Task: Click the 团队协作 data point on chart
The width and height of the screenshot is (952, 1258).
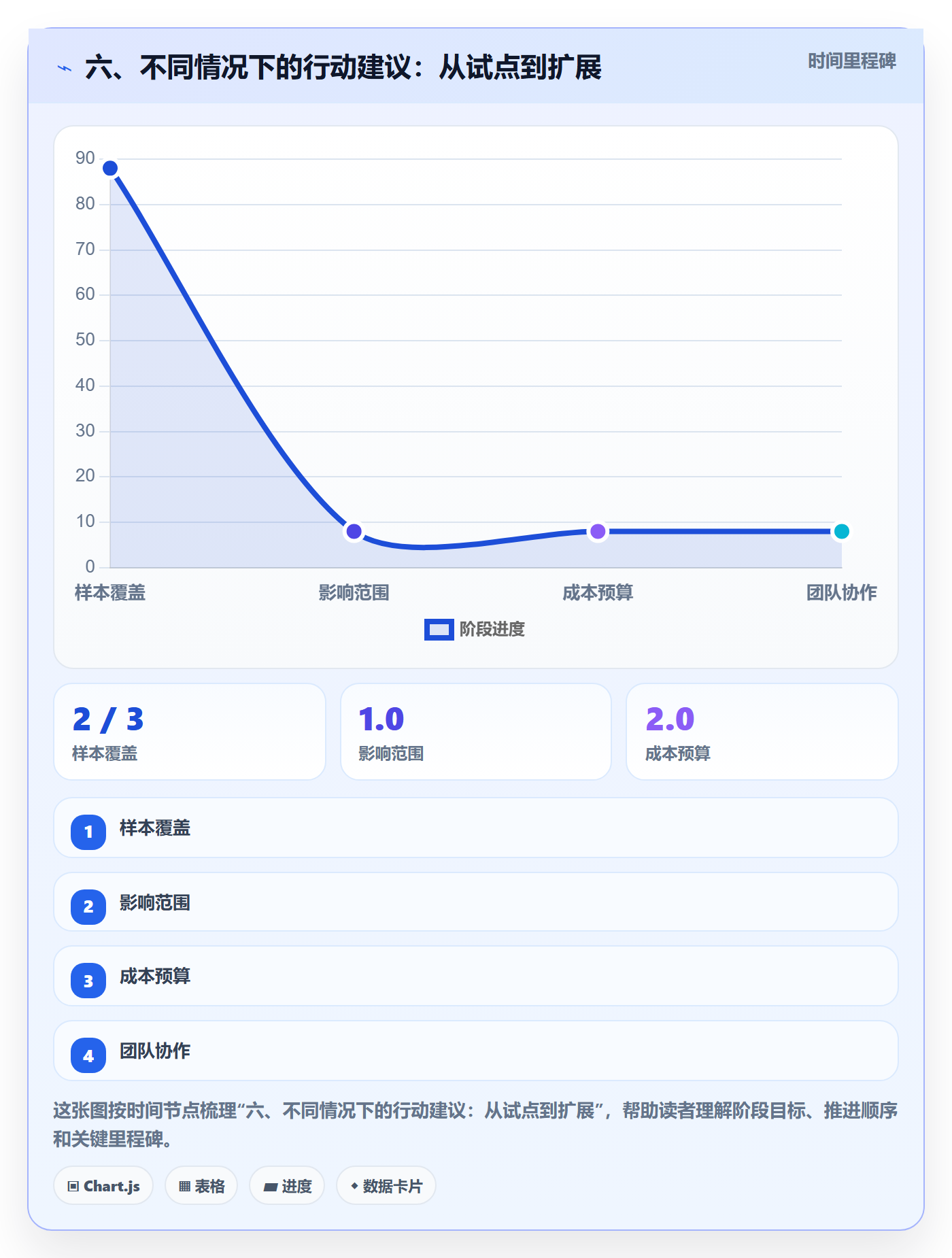Action: click(x=841, y=531)
